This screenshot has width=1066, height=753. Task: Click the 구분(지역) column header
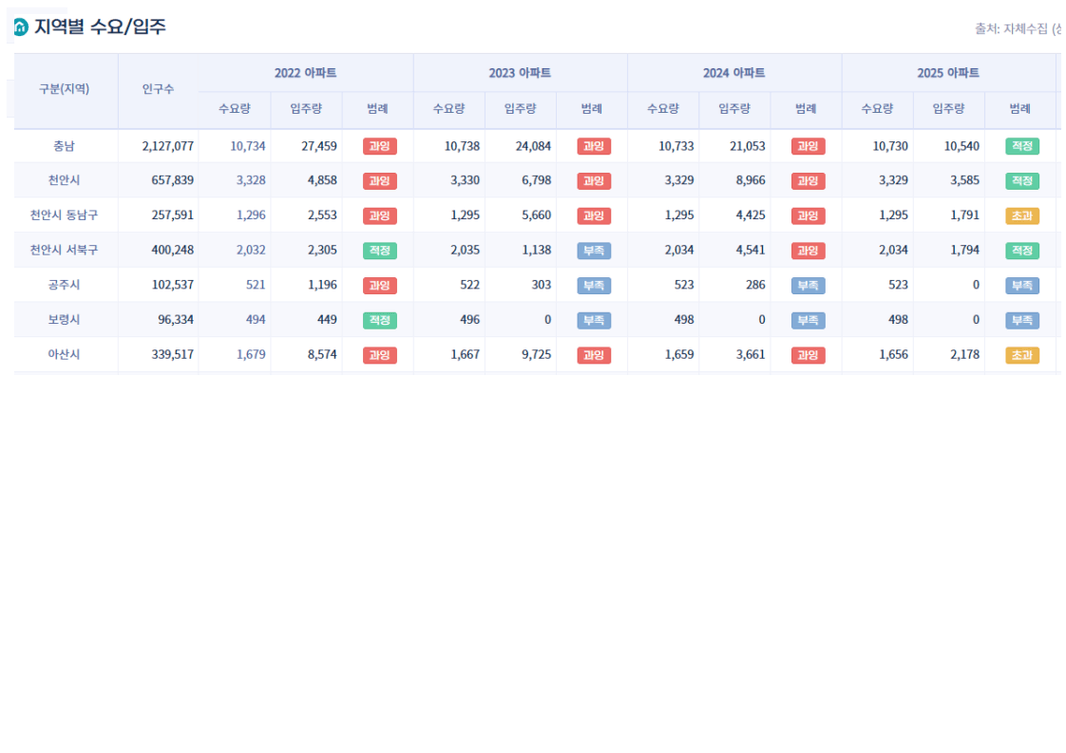pos(64,89)
